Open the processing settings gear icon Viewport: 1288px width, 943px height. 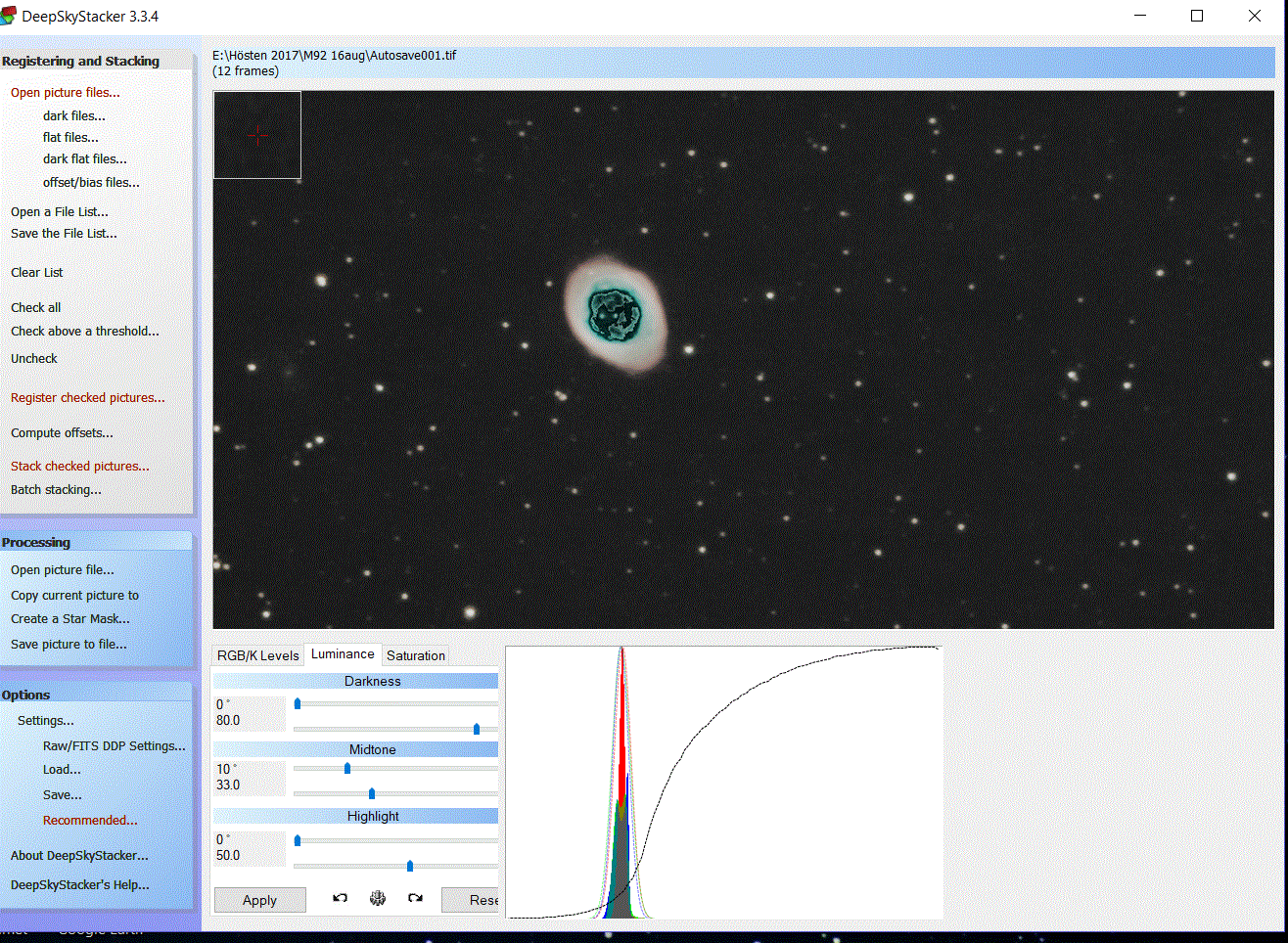(x=378, y=898)
